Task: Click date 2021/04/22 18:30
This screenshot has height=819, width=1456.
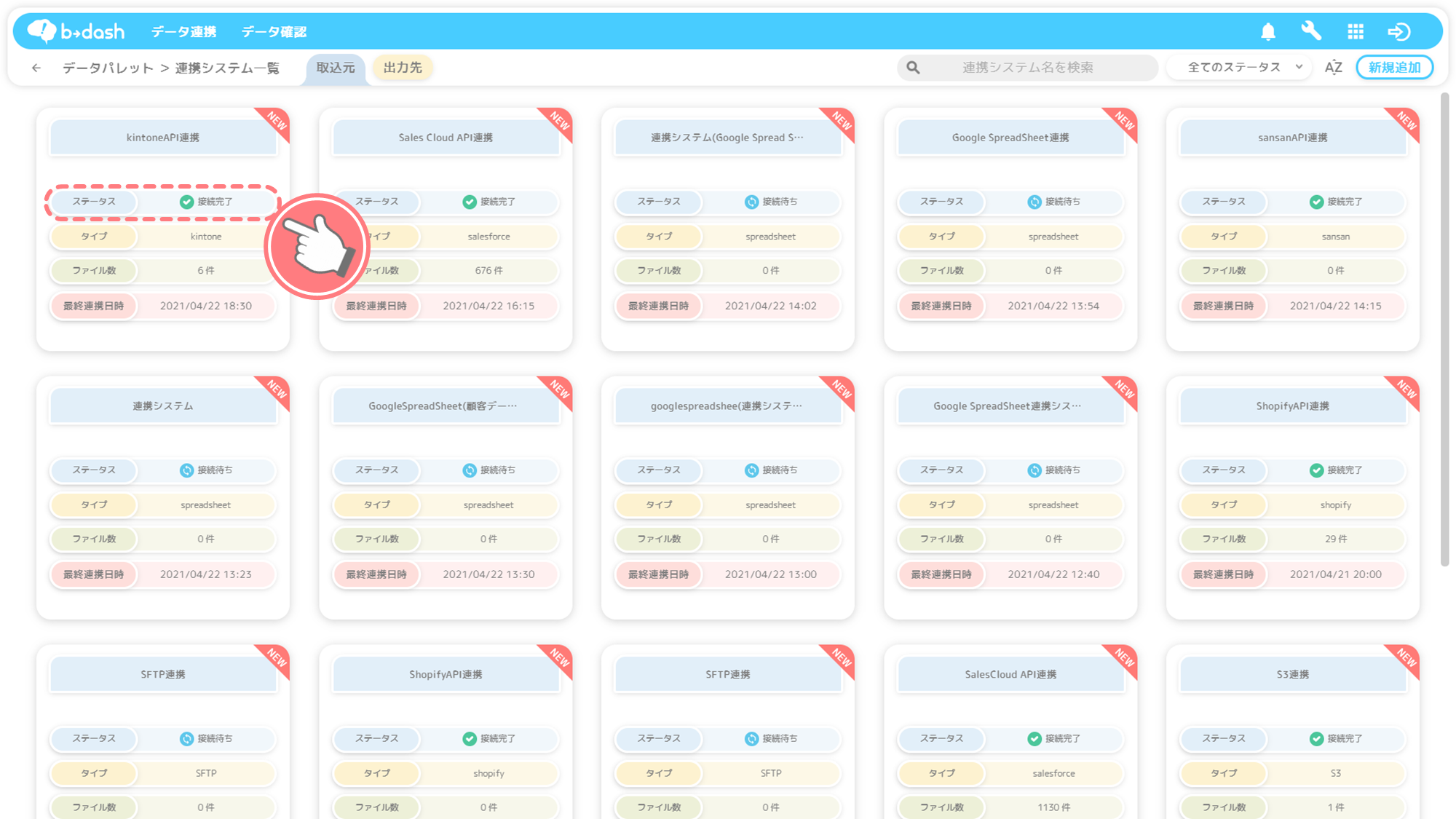Action: pos(206,306)
